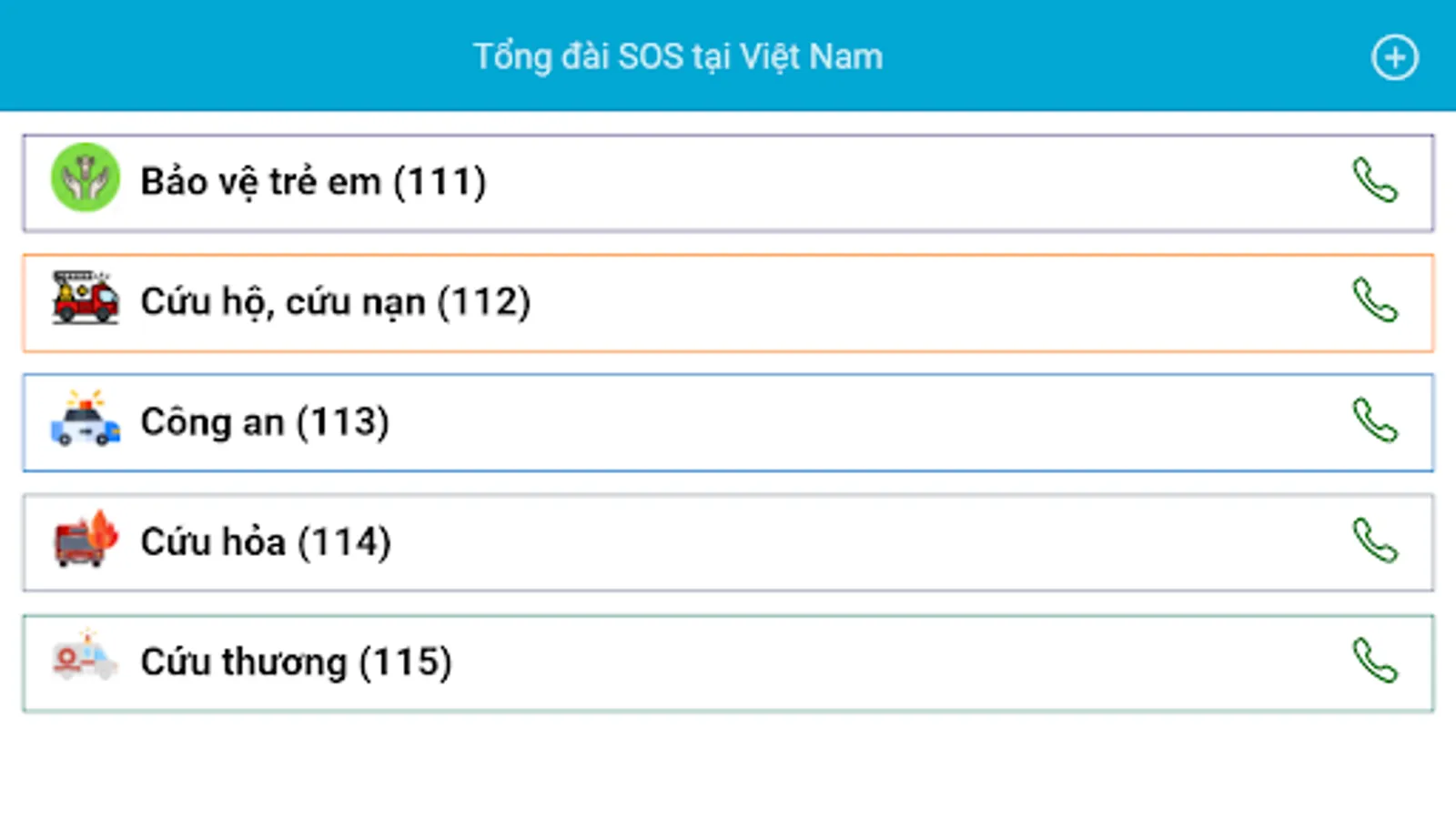Choose the Công an (113) label
This screenshot has height=819, width=1456.
(265, 422)
